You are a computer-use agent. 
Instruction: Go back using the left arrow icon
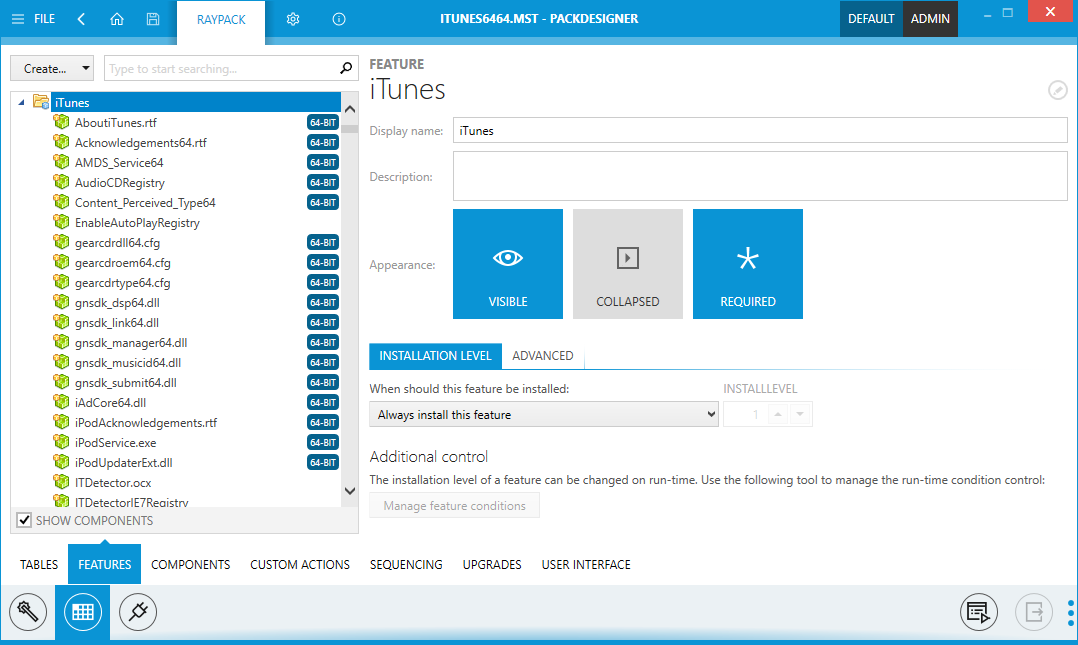(x=81, y=19)
